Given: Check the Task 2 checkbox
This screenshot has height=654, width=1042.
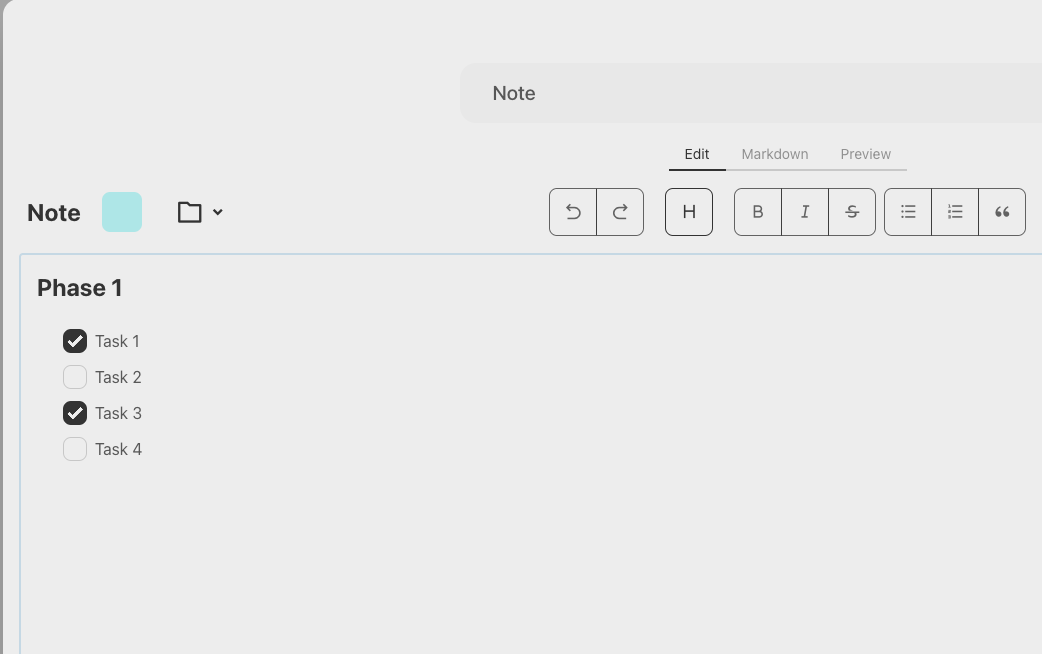Looking at the screenshot, I should coord(75,377).
